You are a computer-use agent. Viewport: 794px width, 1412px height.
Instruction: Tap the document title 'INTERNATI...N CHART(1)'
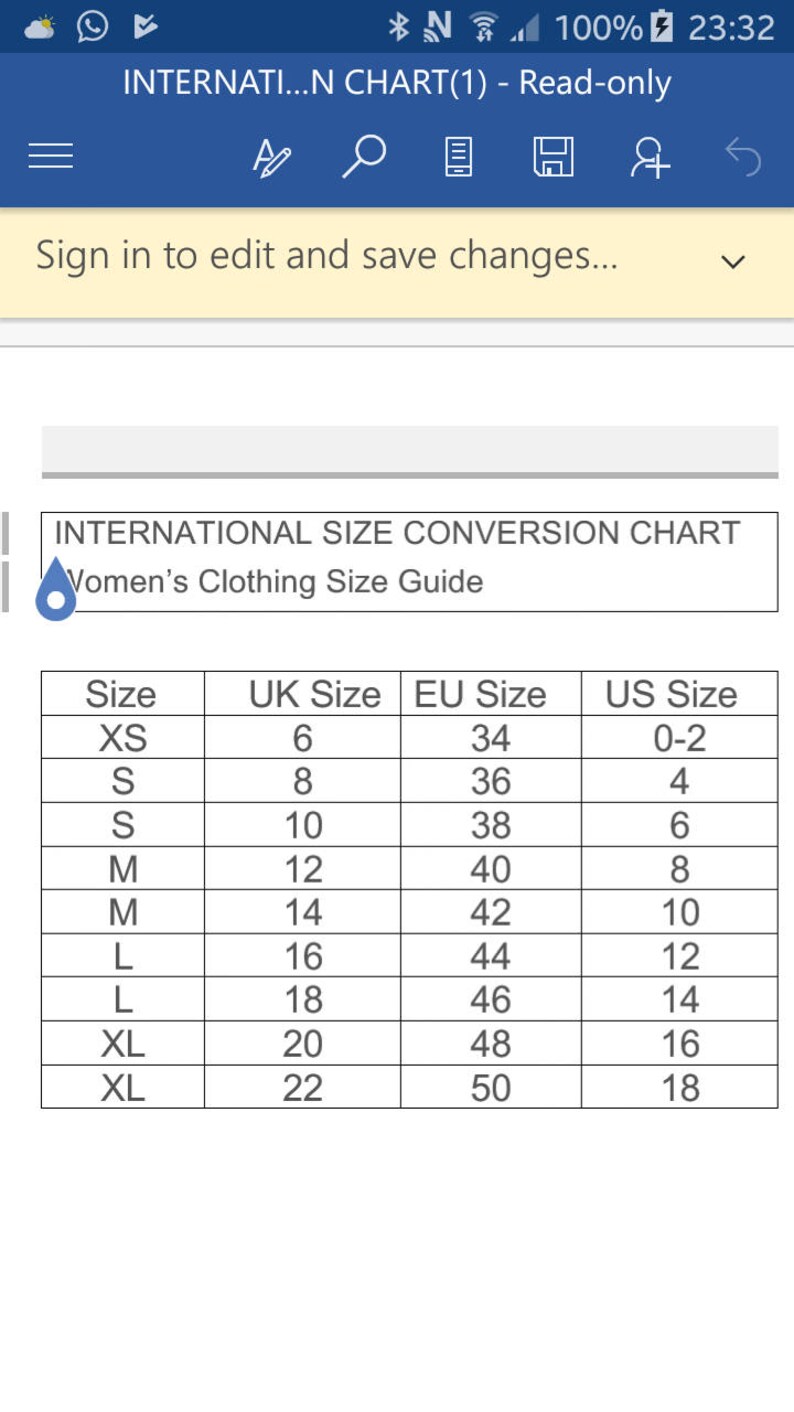[305, 83]
